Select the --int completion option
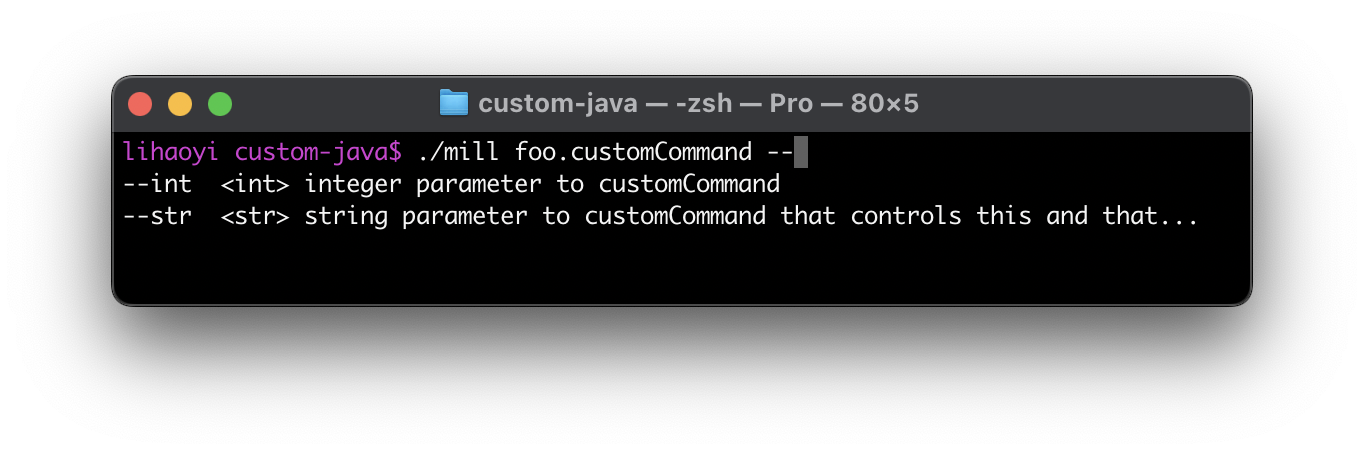Image resolution: width=1364 pixels, height=454 pixels. [x=157, y=185]
